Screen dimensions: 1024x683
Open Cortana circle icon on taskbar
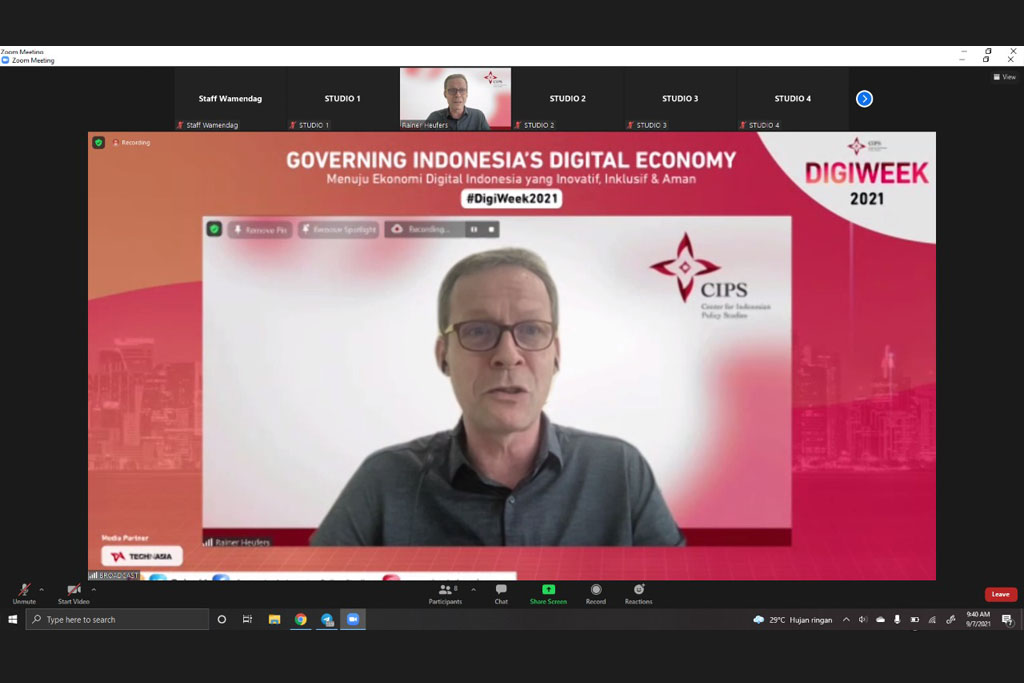tap(221, 619)
